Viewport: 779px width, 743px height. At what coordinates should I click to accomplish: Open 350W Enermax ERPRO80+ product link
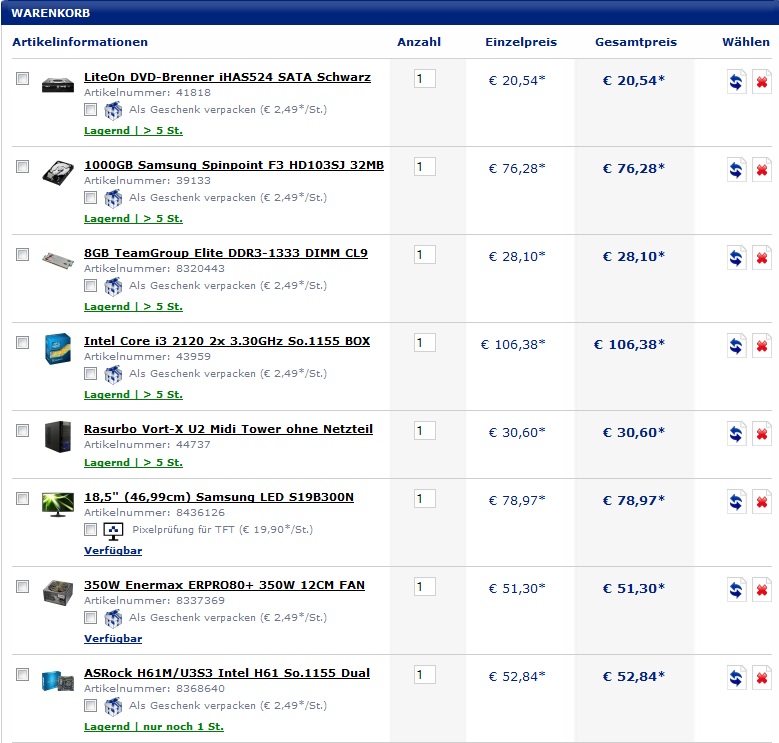point(224,585)
